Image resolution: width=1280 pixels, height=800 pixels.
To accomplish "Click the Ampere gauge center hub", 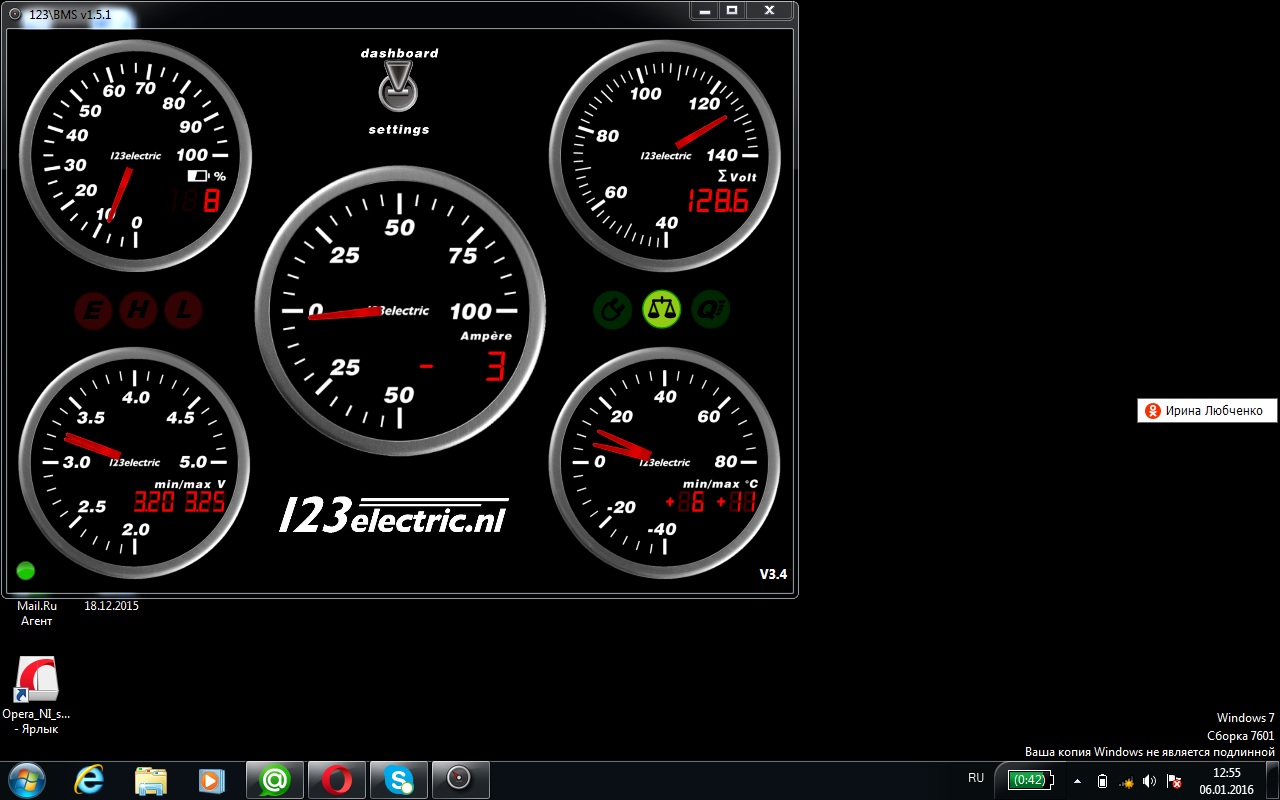I will (378, 311).
